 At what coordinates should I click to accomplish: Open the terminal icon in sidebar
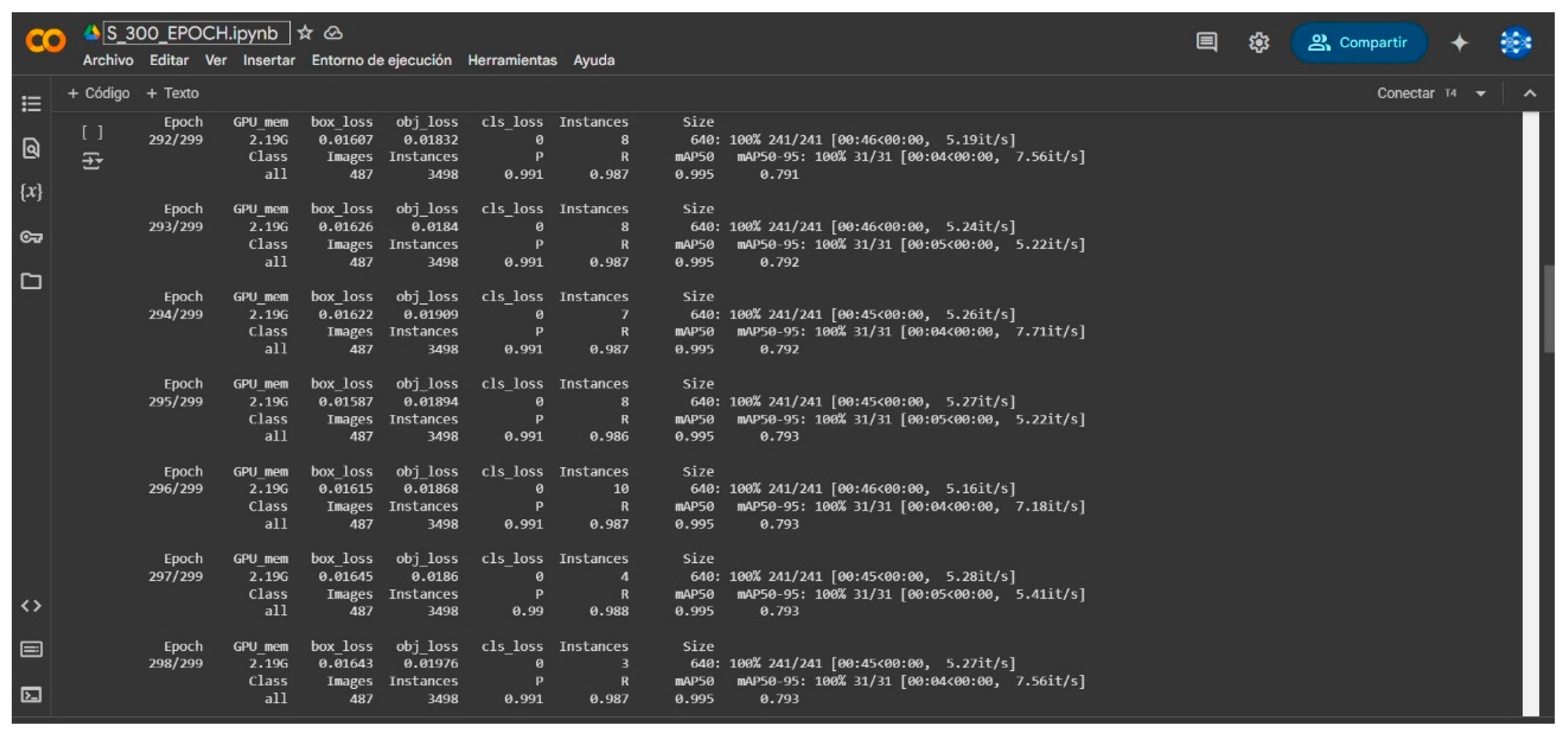click(x=31, y=695)
